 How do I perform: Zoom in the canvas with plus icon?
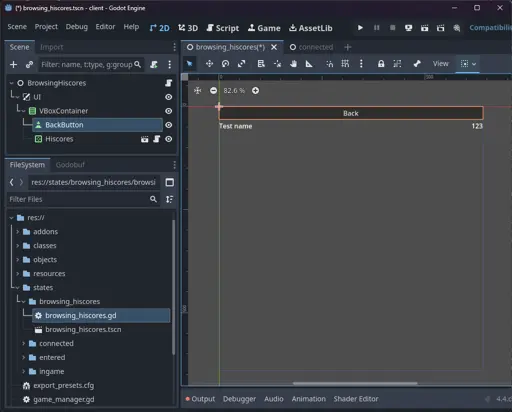pyautogui.click(x=255, y=90)
